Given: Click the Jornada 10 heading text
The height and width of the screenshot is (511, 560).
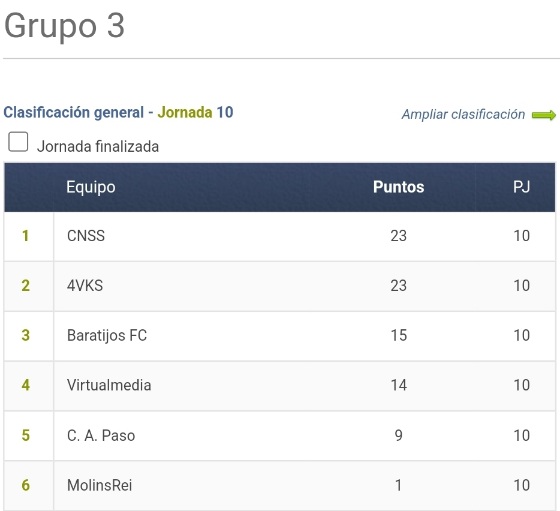Looking at the screenshot, I should (195, 112).
